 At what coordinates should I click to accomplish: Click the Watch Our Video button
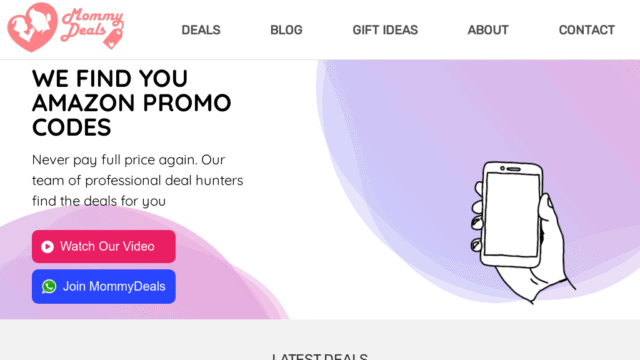click(x=104, y=247)
